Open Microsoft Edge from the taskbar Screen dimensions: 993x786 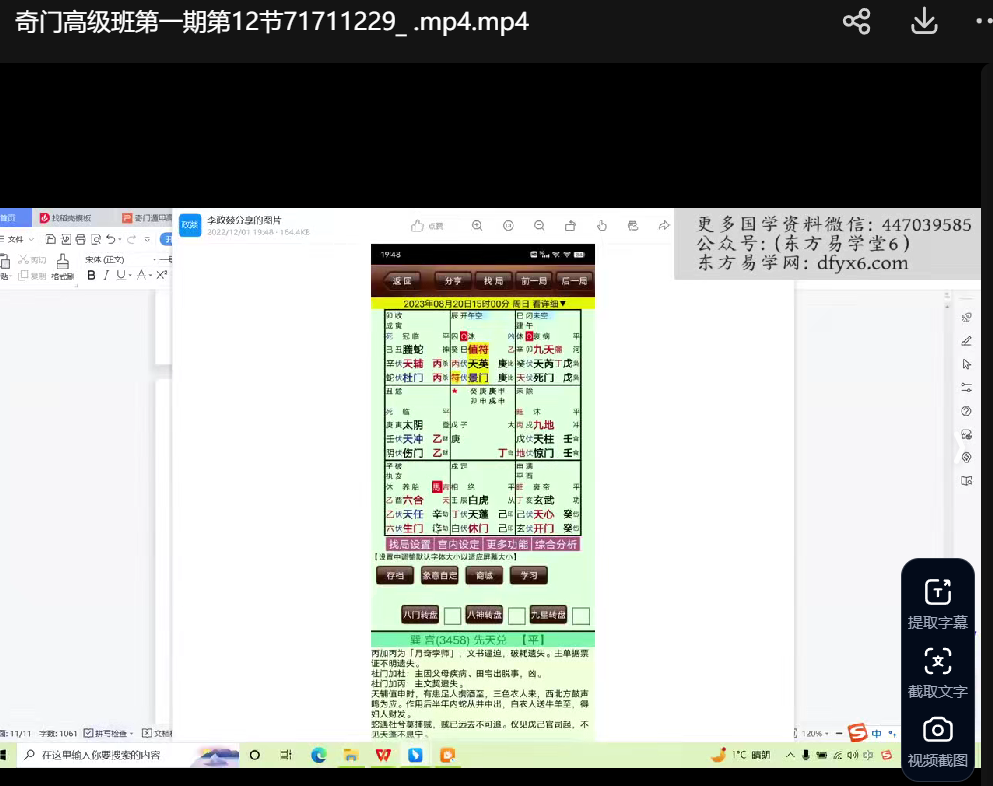pyautogui.click(x=318, y=755)
